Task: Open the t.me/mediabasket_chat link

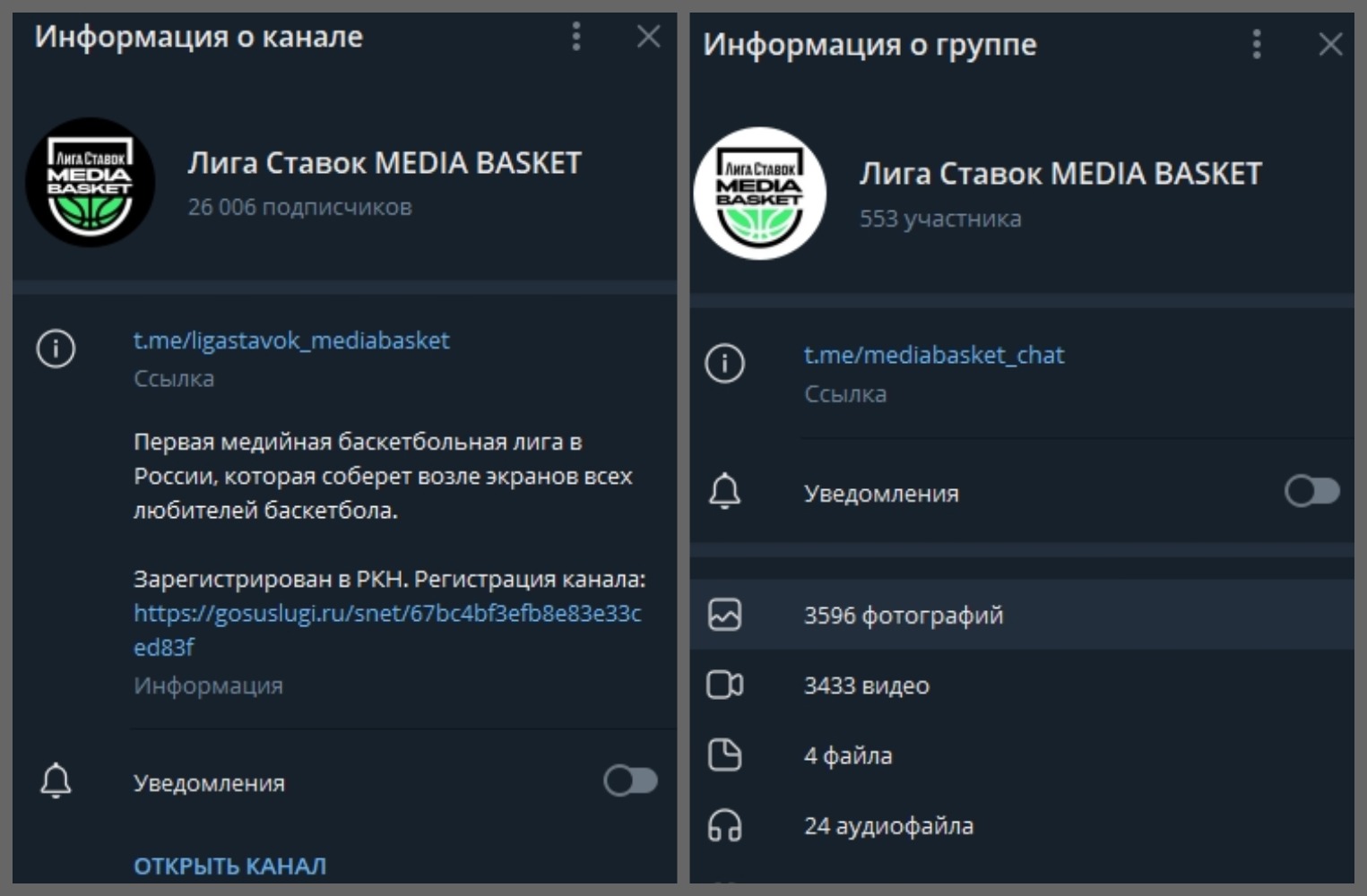Action: point(934,355)
